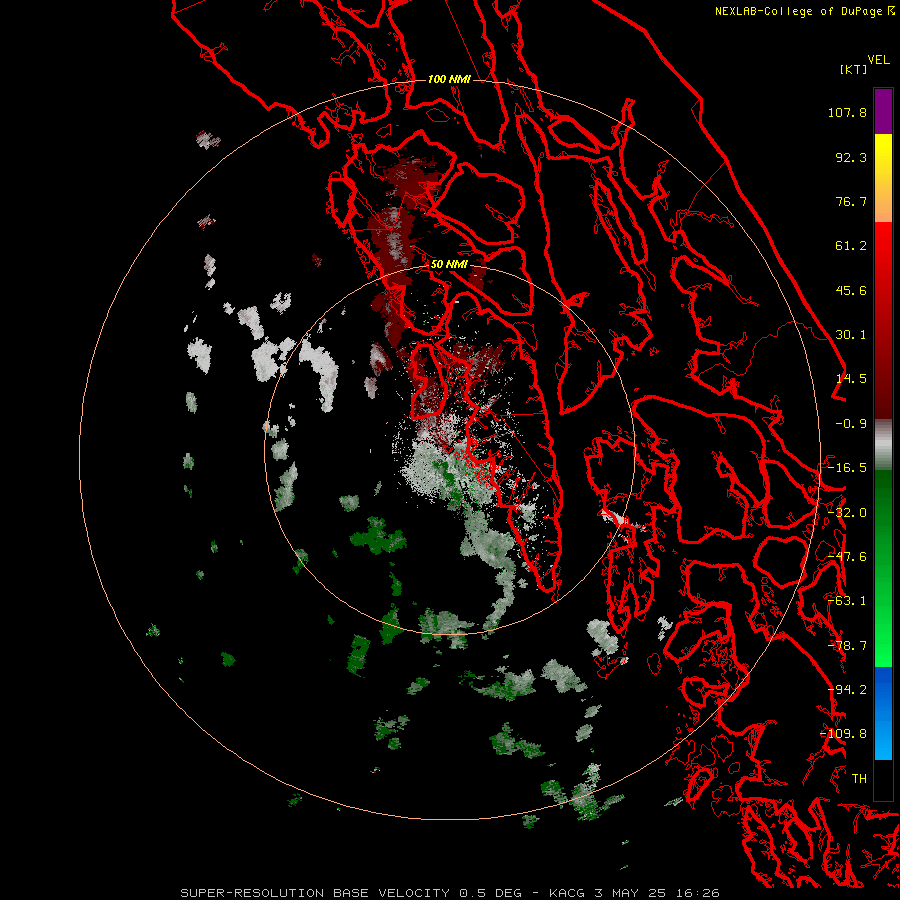The image size is (900, 900).
Task: Click the -94.2 value on the velocity scale
Action: pyautogui.click(x=847, y=690)
